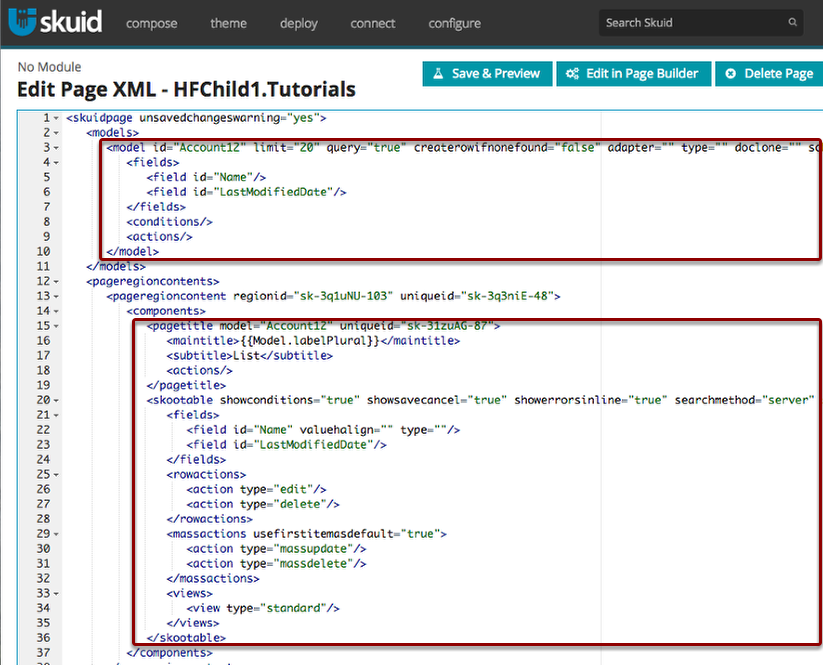The image size is (823, 665).
Task: Collapse line 3 model fold arrow
Action: [x=56, y=148]
